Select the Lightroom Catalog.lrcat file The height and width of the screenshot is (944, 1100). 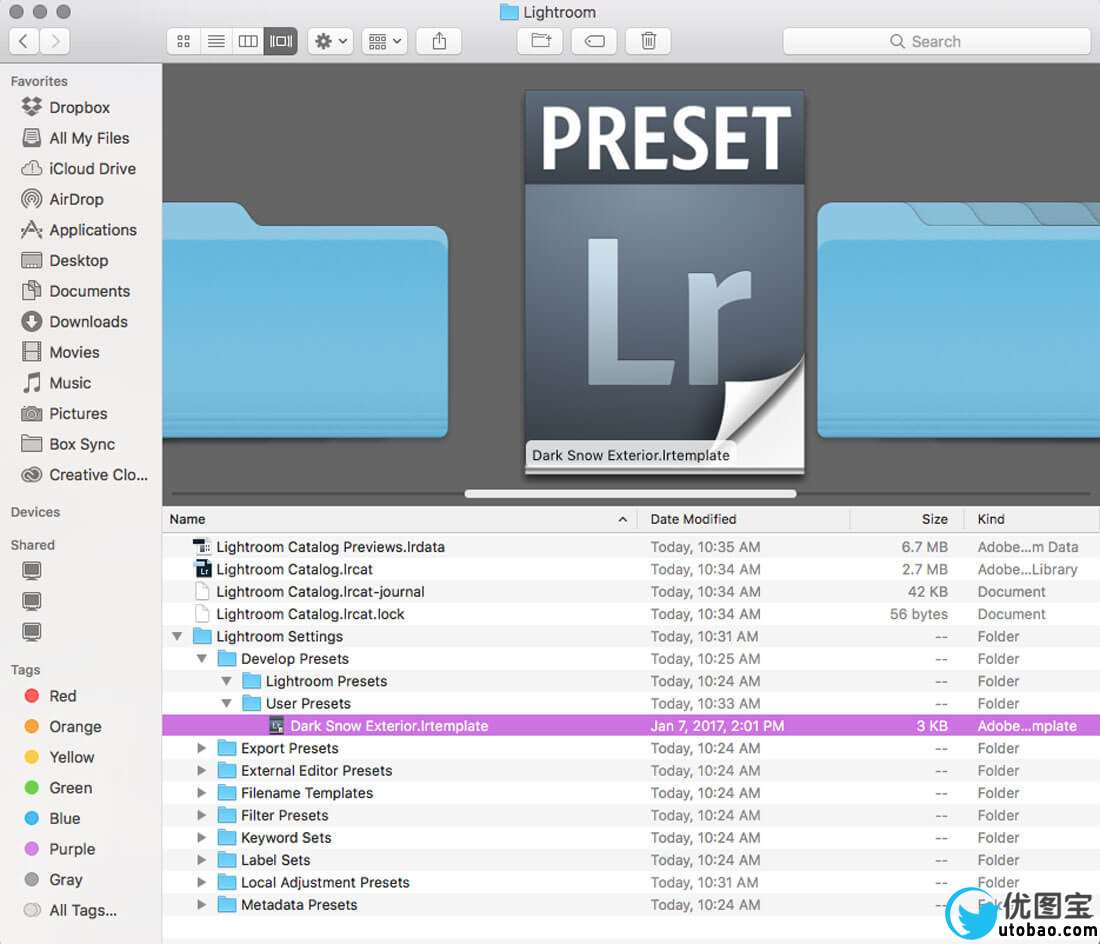[631, 569]
